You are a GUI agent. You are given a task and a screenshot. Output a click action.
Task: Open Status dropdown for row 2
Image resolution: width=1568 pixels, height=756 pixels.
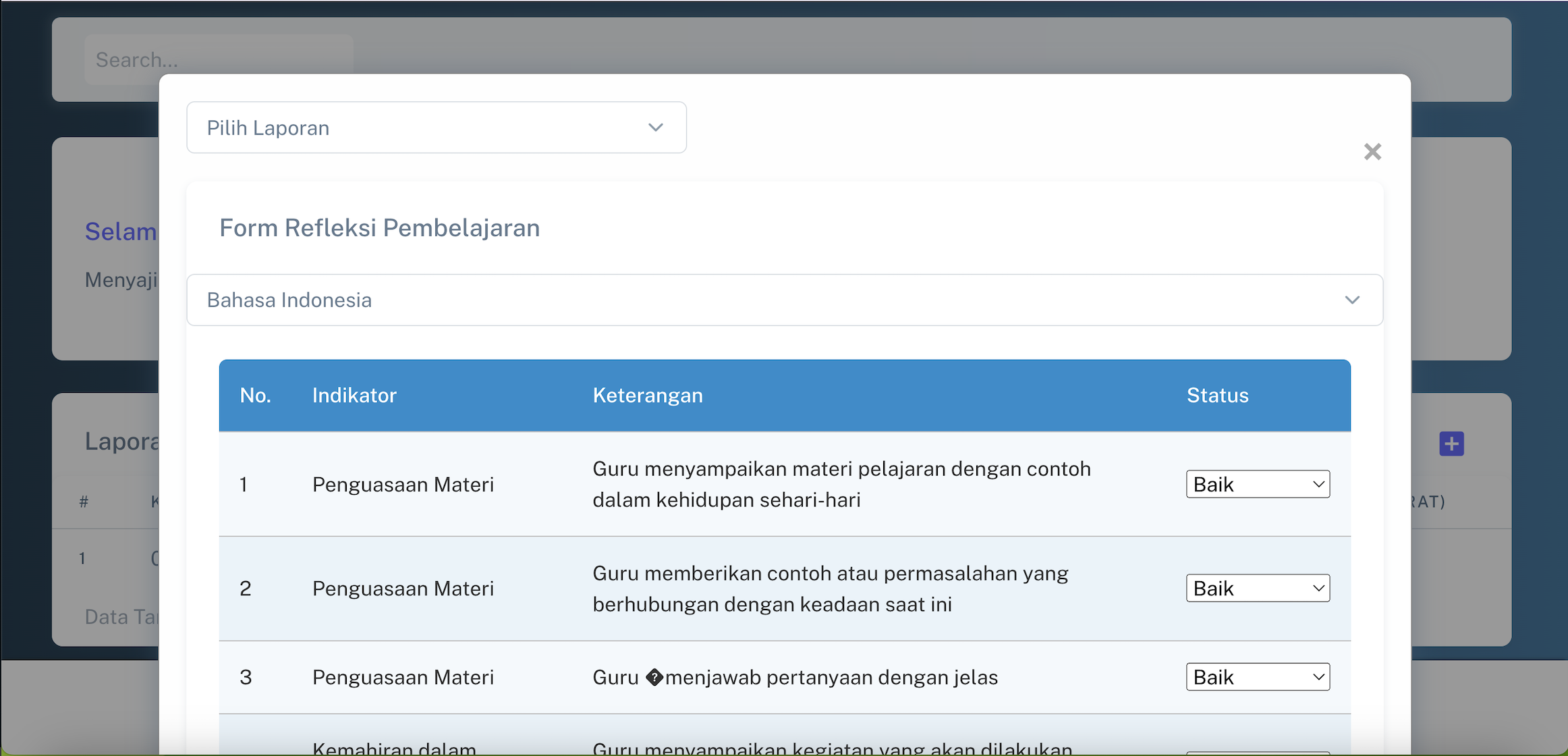click(1257, 588)
